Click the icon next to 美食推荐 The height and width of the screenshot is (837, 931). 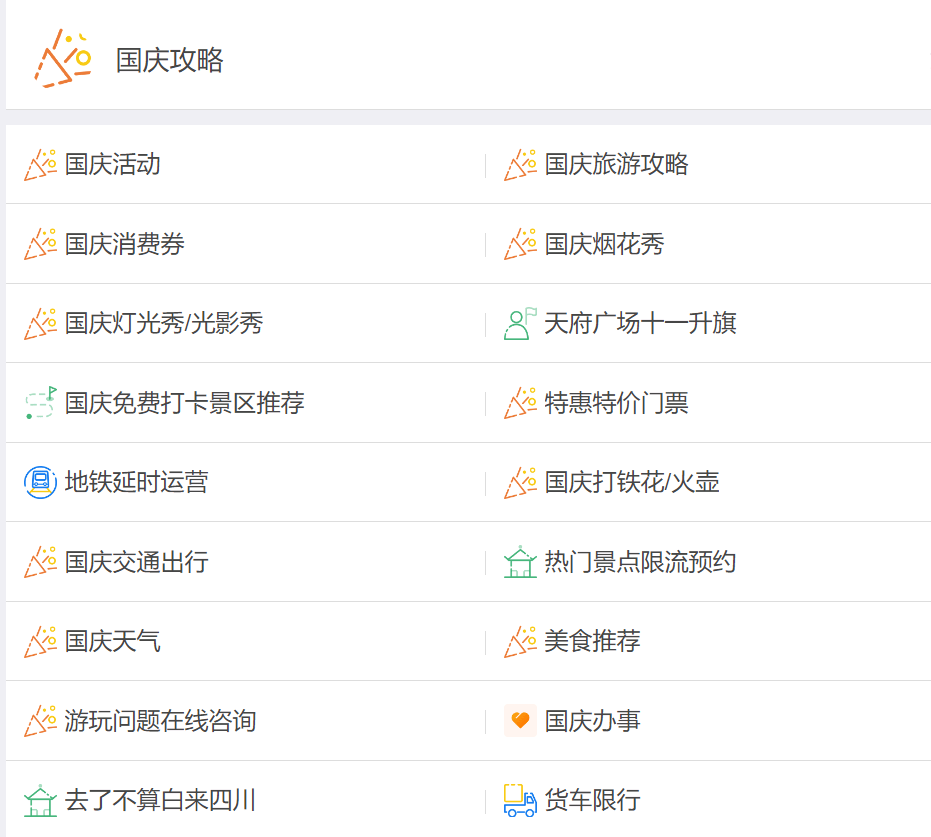(520, 642)
